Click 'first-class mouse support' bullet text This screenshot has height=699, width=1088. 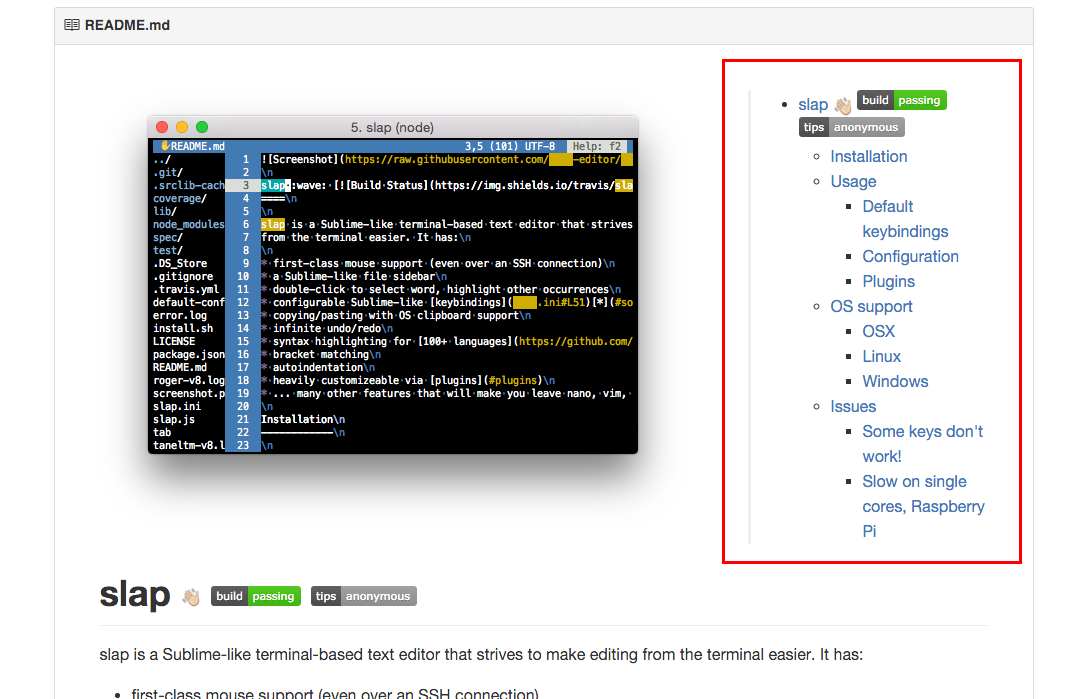(334, 693)
